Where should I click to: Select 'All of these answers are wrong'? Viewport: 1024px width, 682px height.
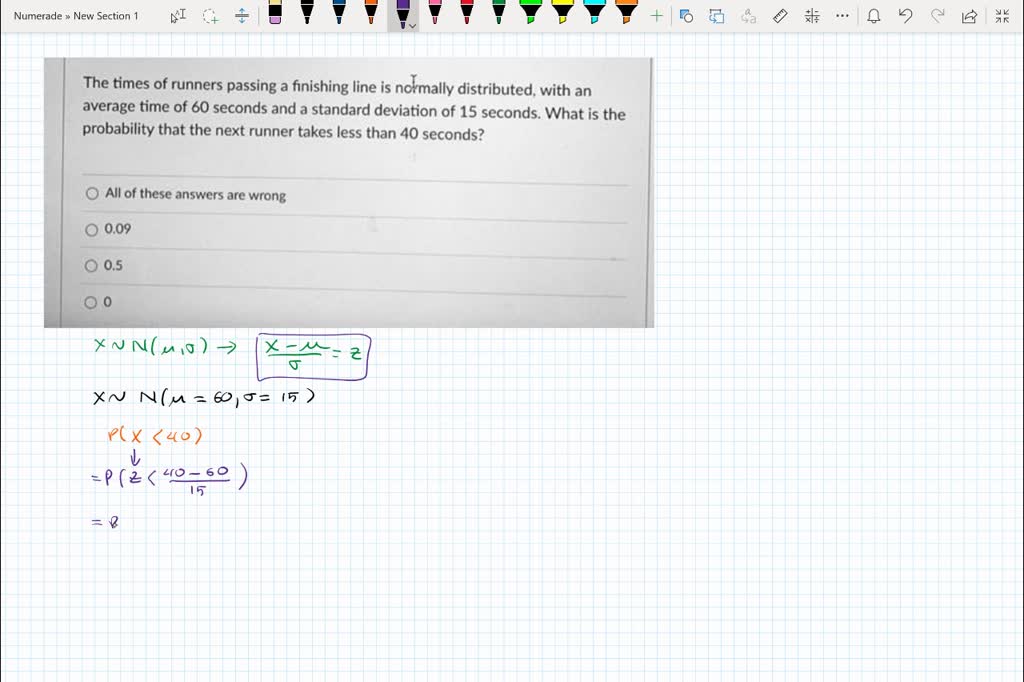tap(91, 193)
